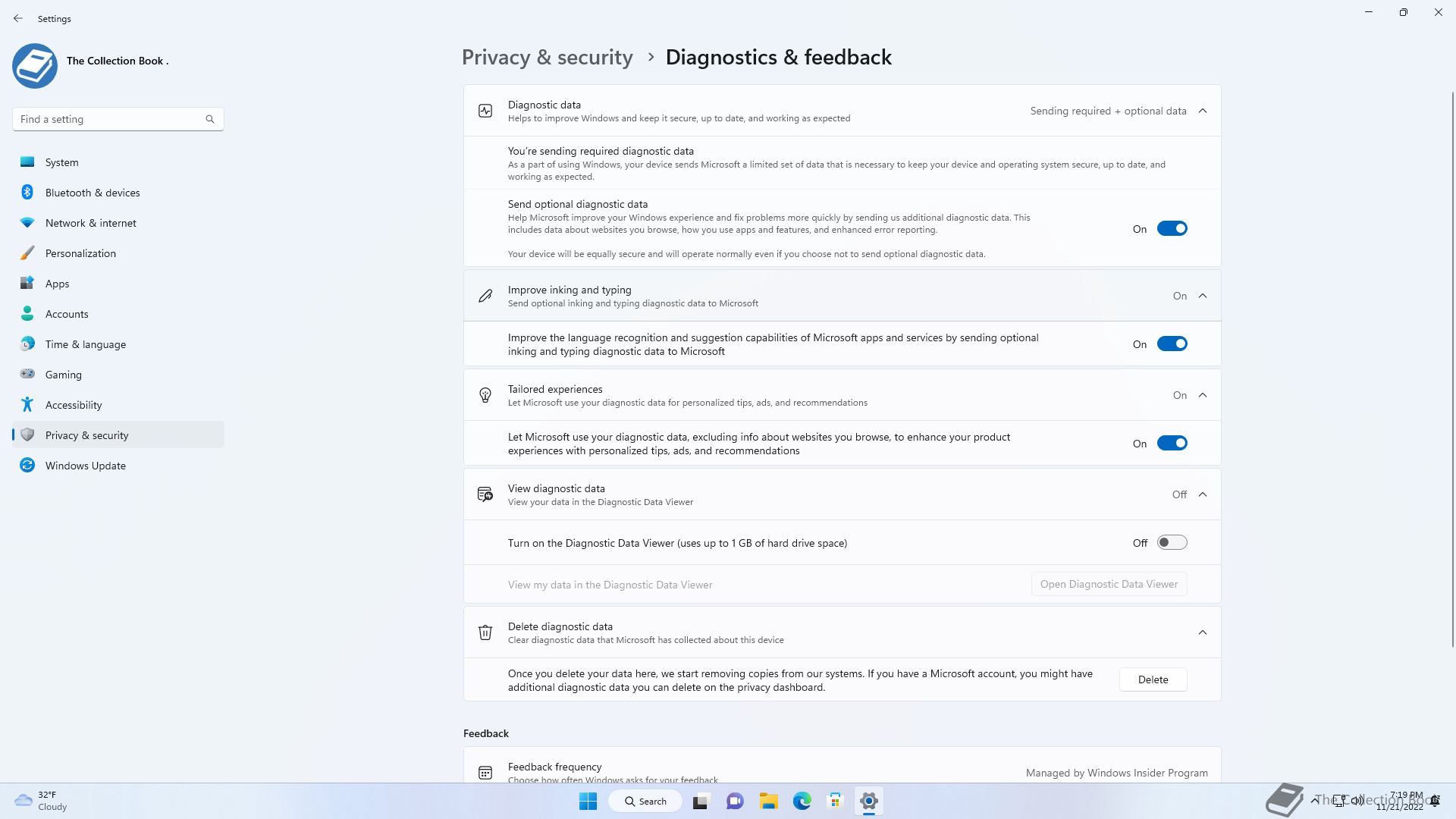The image size is (1456, 819).
Task: Disable the Tailored experiences switch
Action: coord(1172,443)
